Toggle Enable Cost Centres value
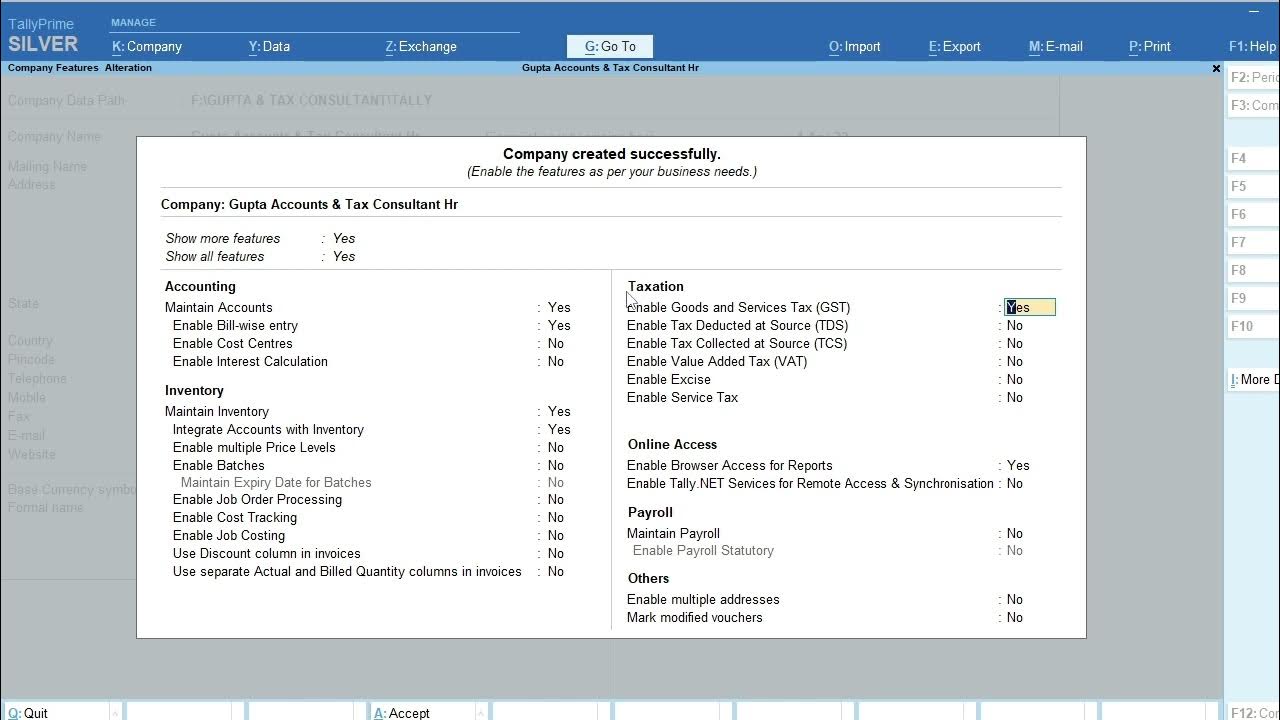1280x720 pixels. [x=556, y=344]
